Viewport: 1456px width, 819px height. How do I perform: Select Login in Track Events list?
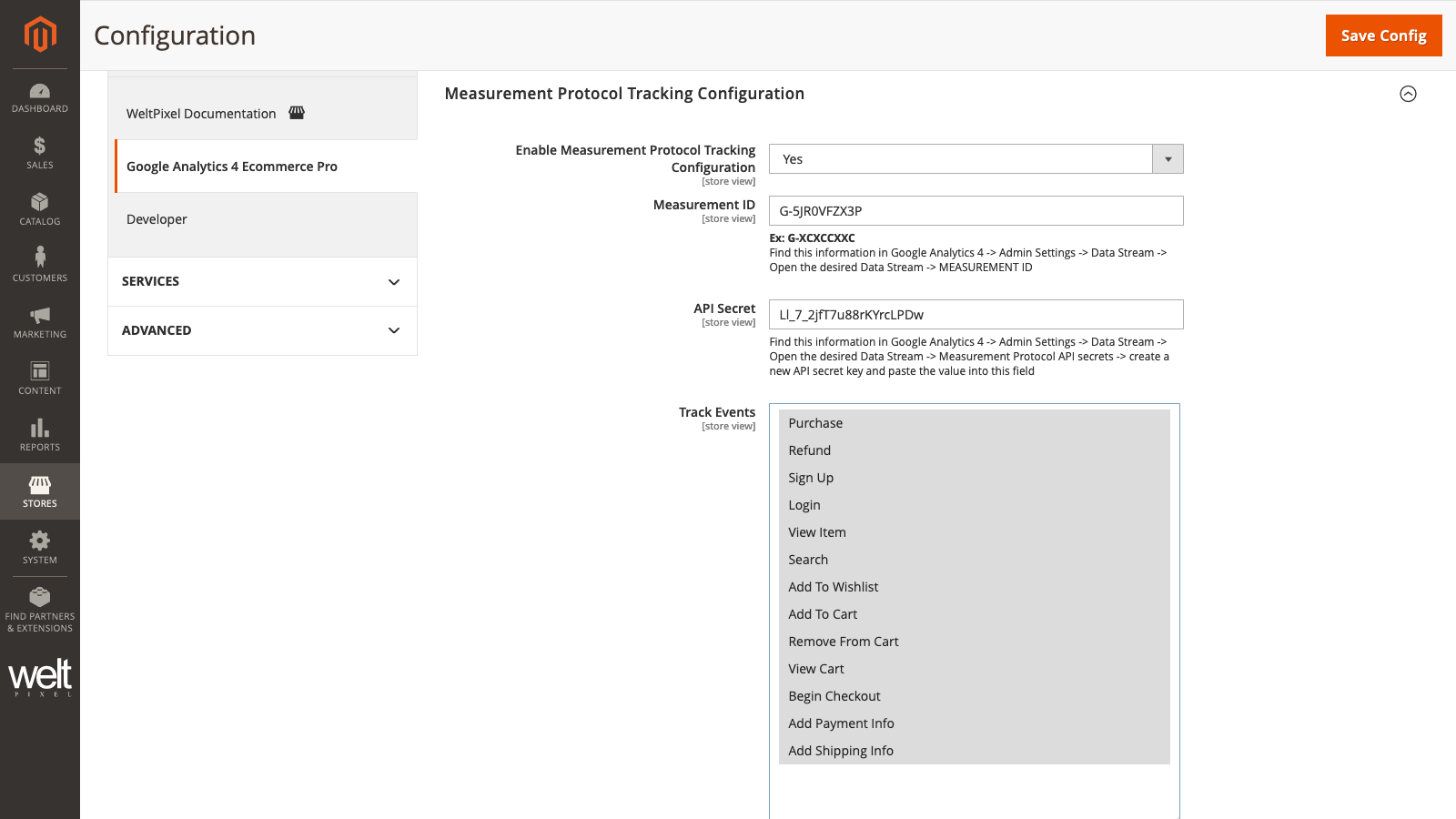pyautogui.click(x=974, y=505)
